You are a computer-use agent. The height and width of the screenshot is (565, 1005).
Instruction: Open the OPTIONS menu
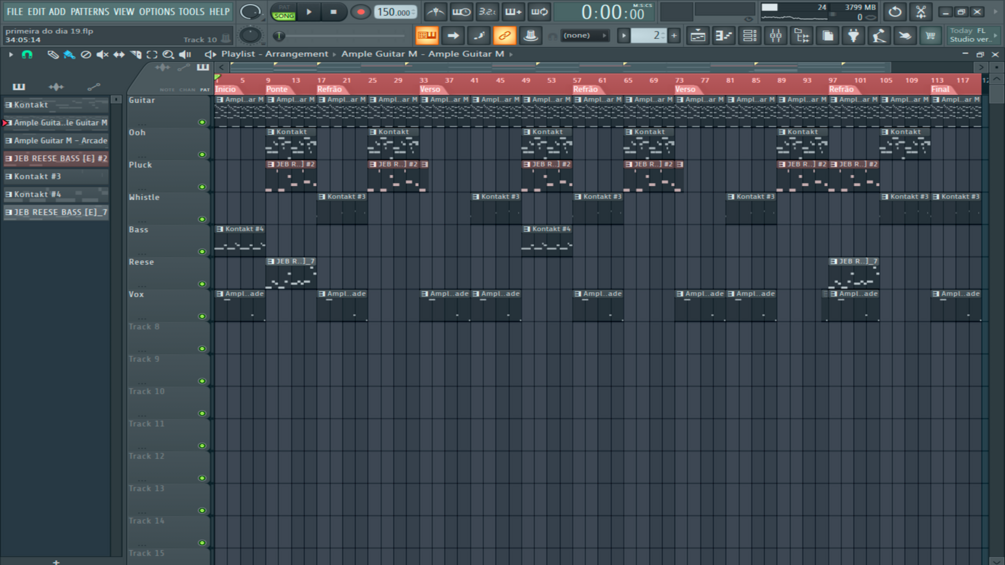[156, 12]
